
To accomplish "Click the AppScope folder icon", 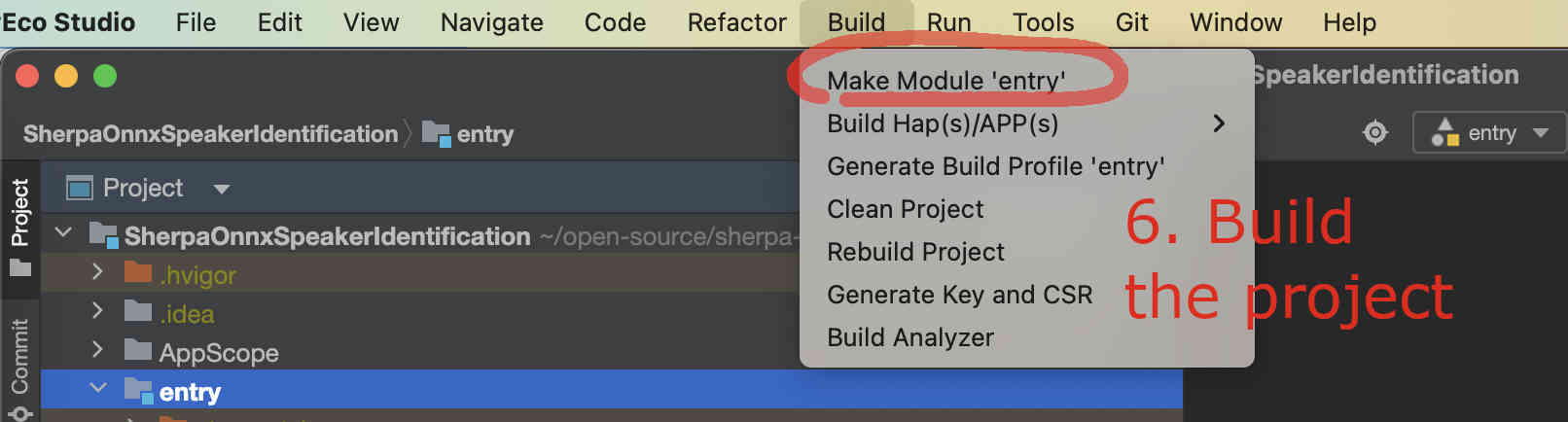I will (138, 351).
